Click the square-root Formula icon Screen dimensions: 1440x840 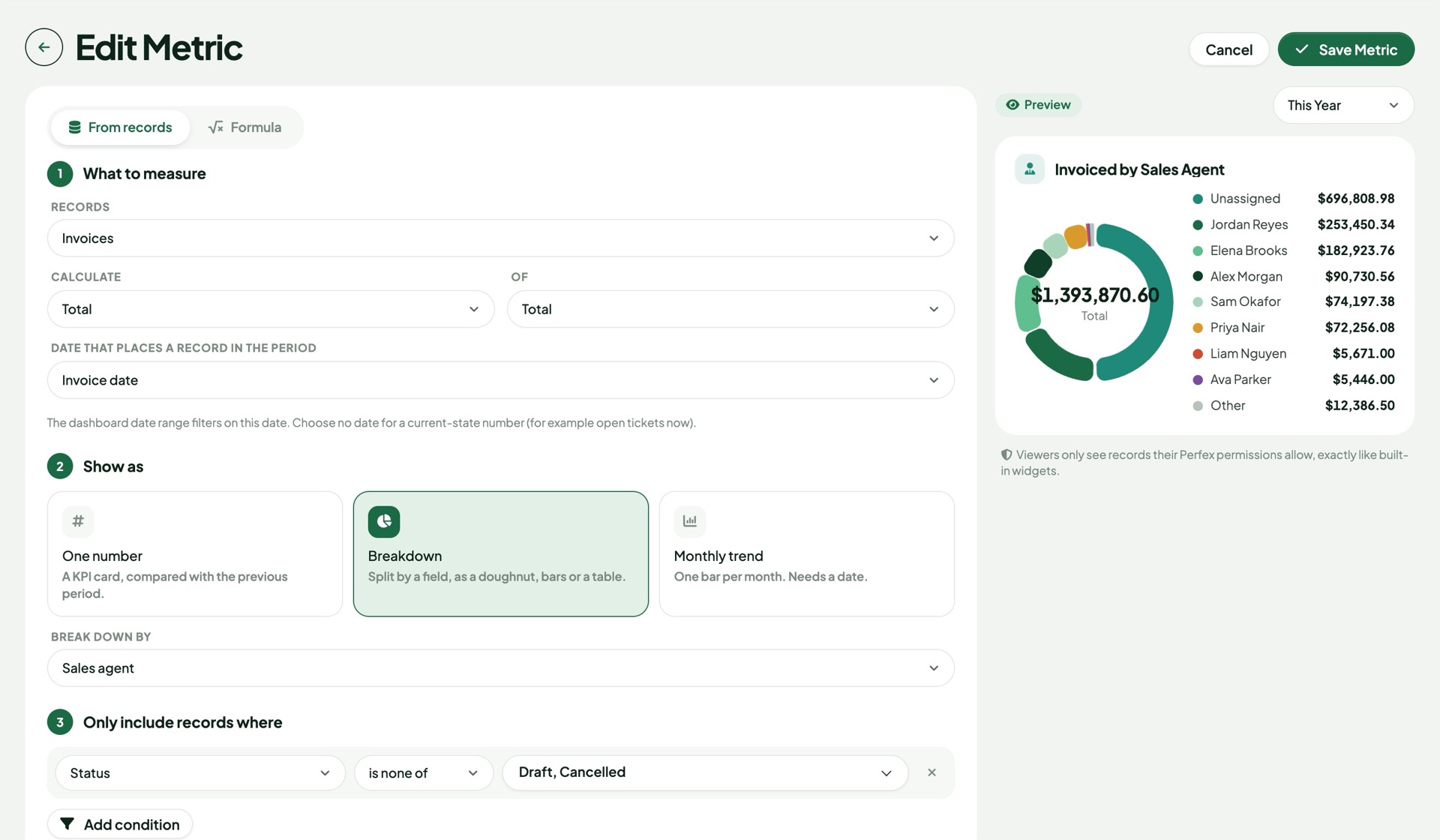[216, 127]
